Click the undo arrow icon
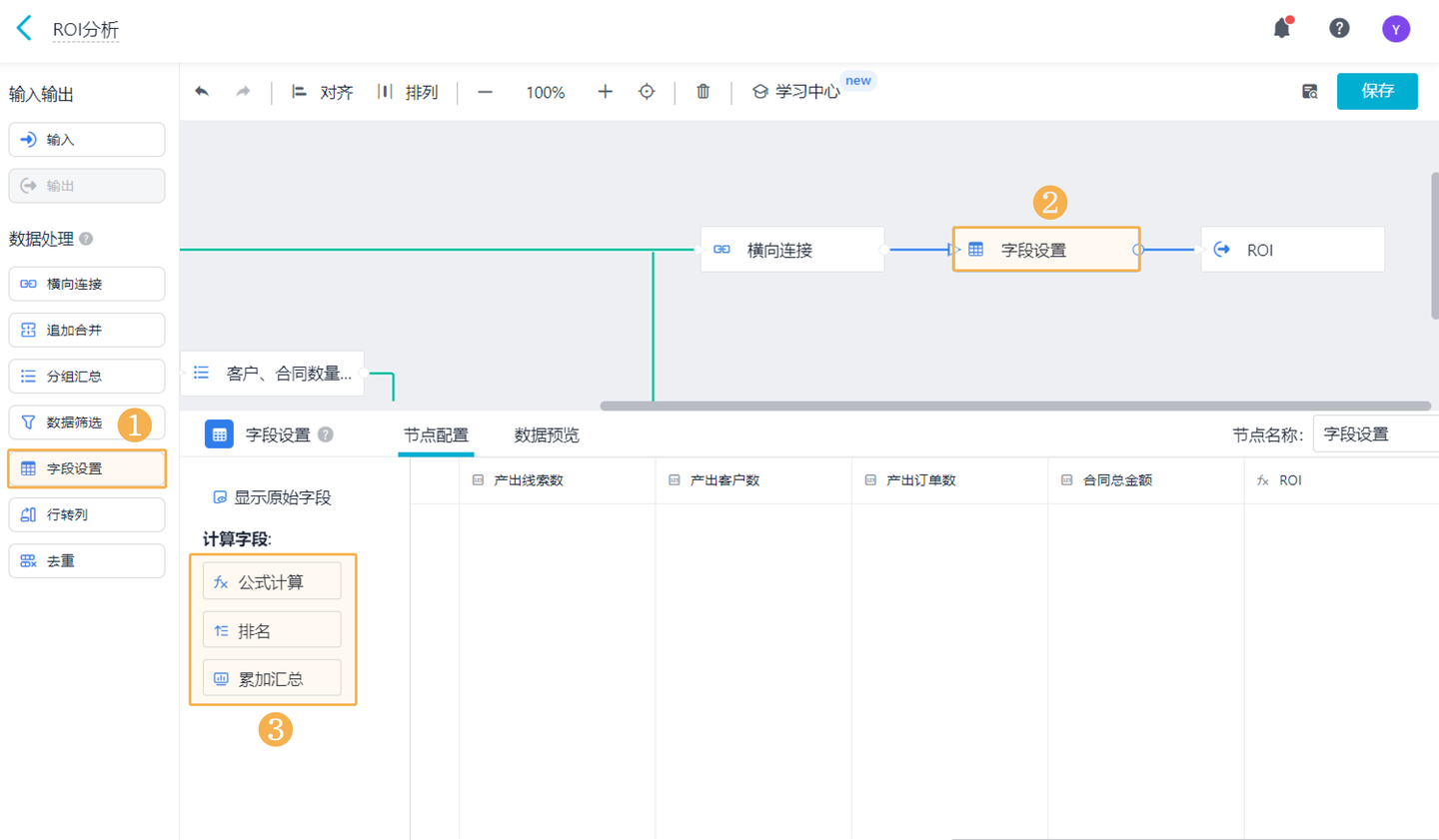The height and width of the screenshot is (840, 1439). [x=202, y=92]
